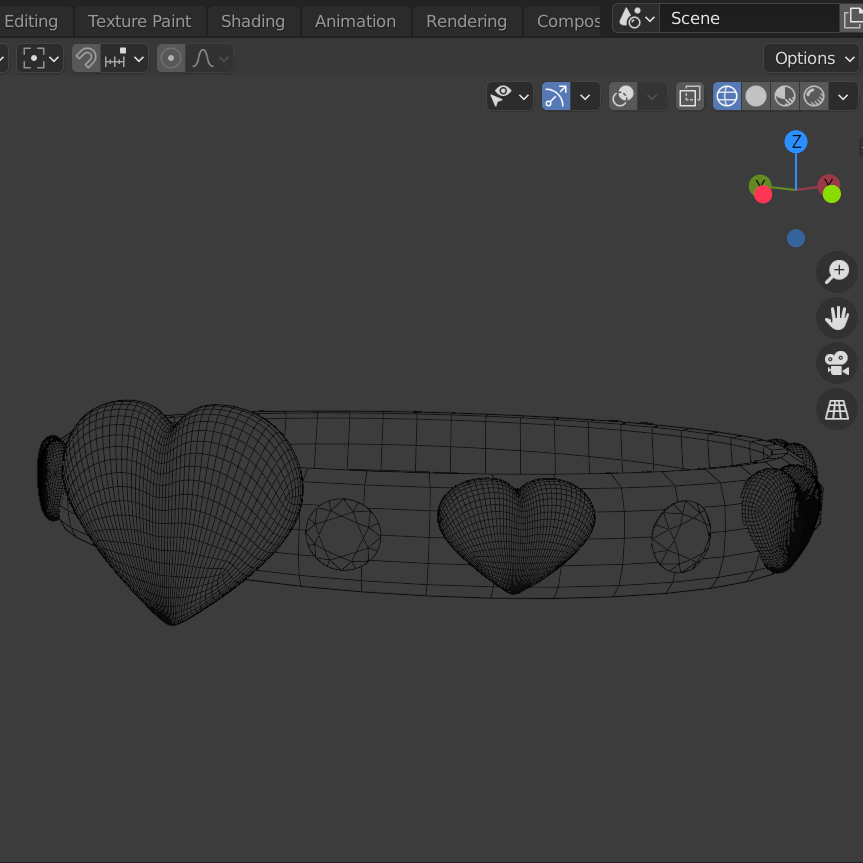Toggle snapping magnet icon
This screenshot has width=863, height=863.
pyautogui.click(x=86, y=58)
